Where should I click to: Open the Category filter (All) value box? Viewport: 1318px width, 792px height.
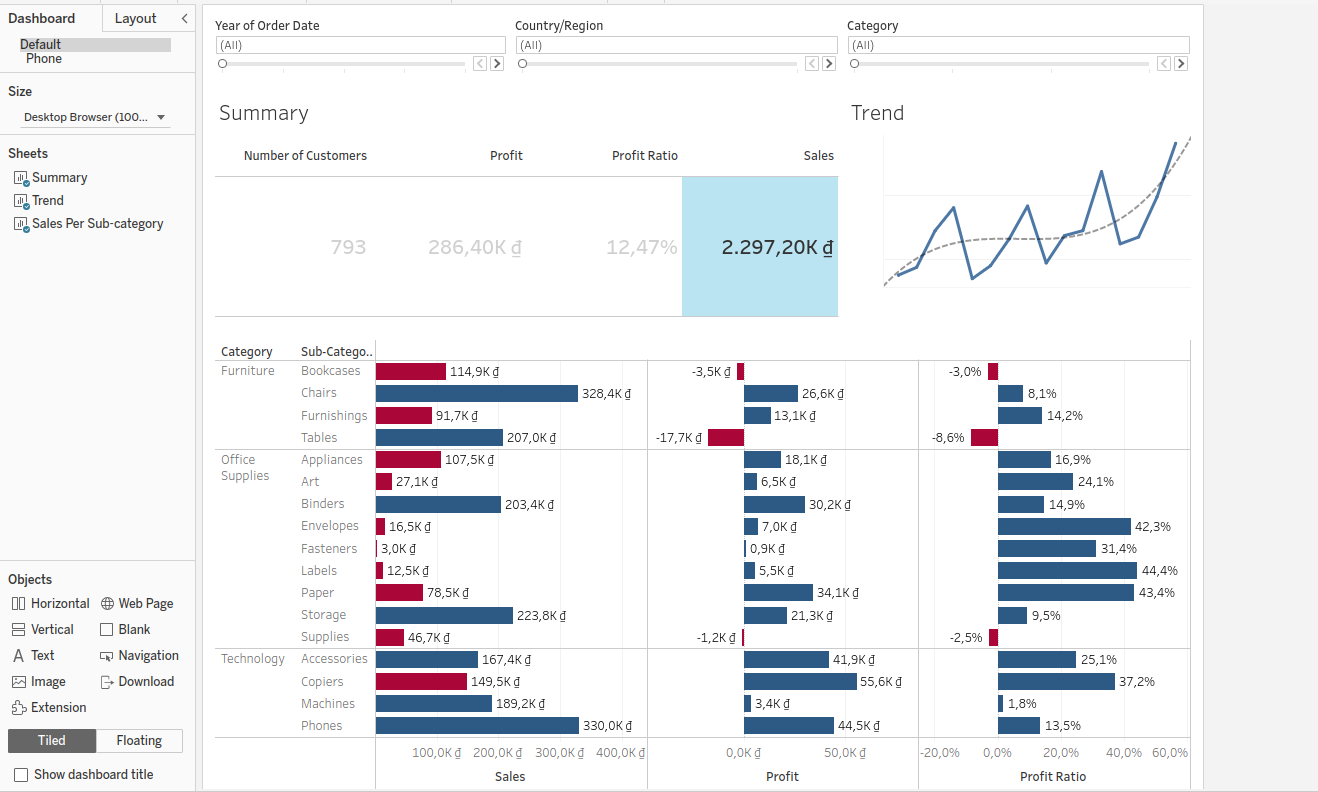pos(1019,45)
